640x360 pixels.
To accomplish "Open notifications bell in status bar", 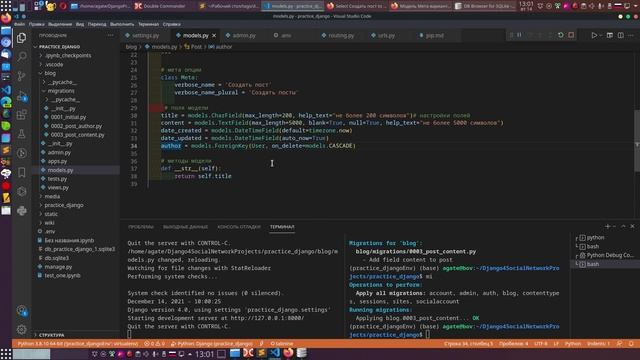I will (x=631, y=344).
